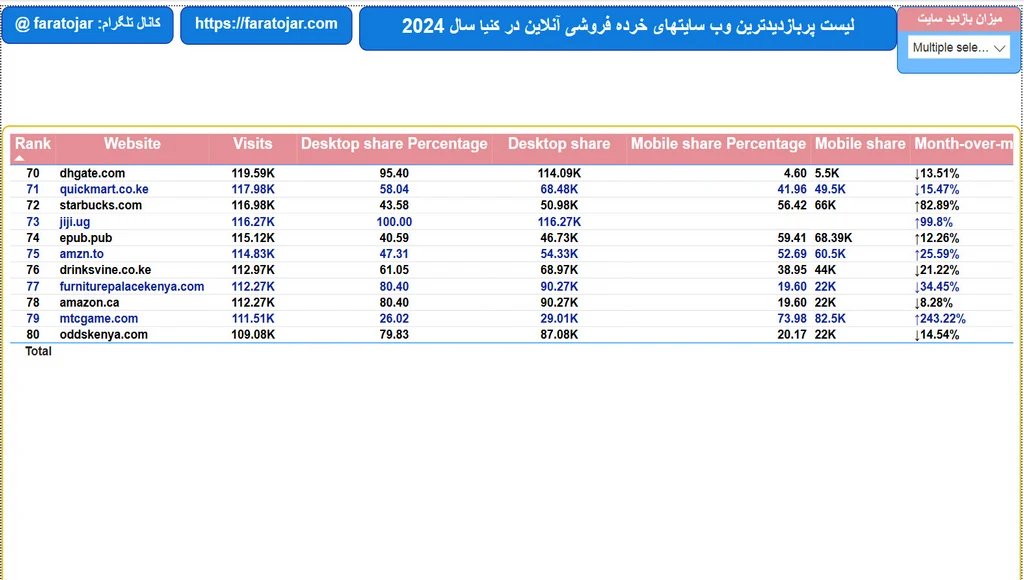Sort by Desktop share Percentage header
Viewport: 1024px width, 580px height.
(x=394, y=144)
